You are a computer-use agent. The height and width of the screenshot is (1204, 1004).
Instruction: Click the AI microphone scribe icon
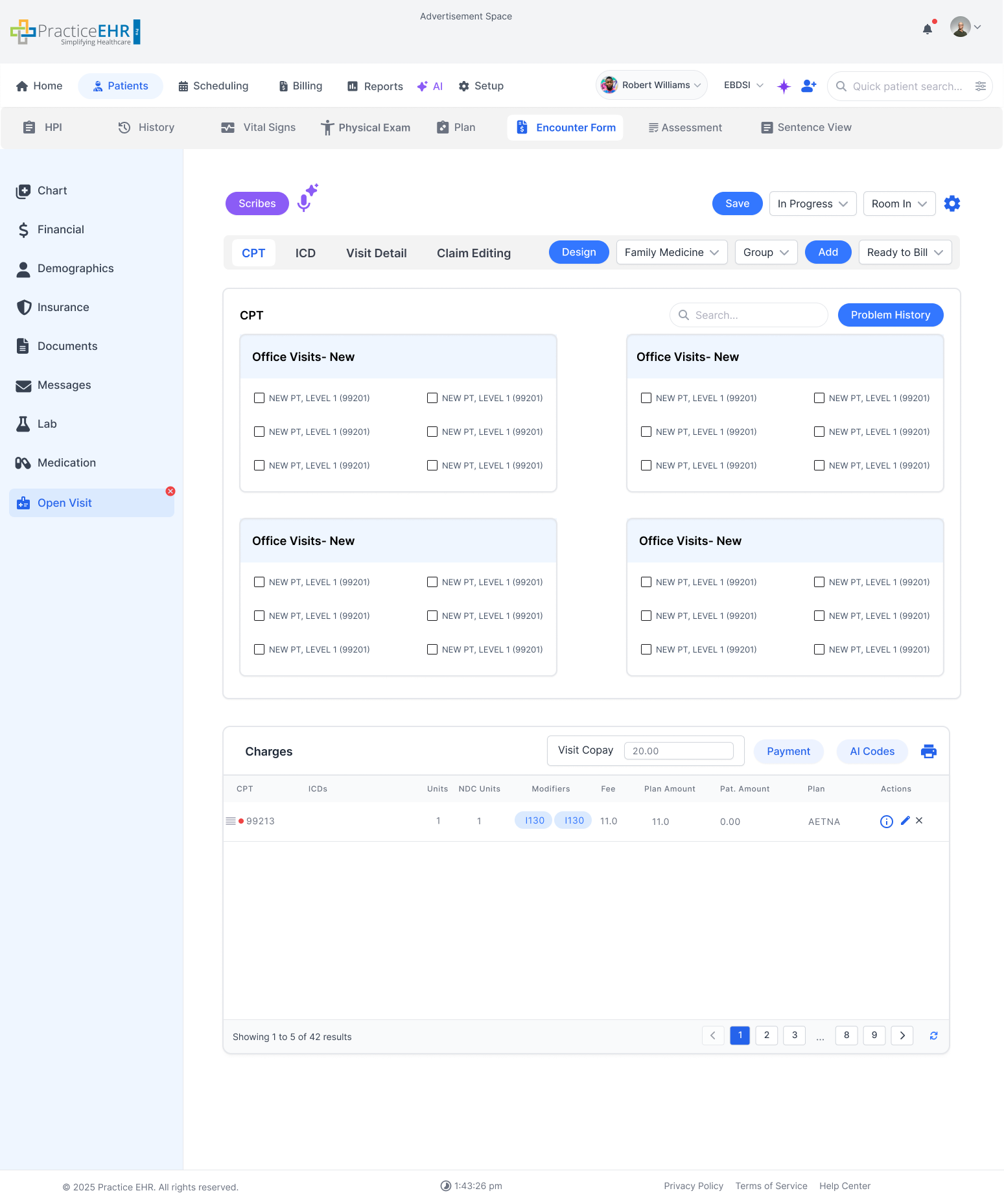pyautogui.click(x=305, y=200)
